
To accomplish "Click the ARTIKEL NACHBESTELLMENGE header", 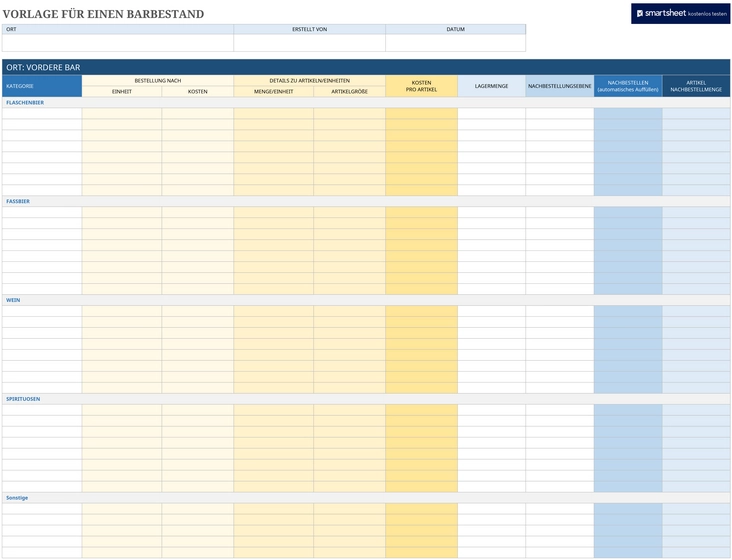I will (x=696, y=86).
